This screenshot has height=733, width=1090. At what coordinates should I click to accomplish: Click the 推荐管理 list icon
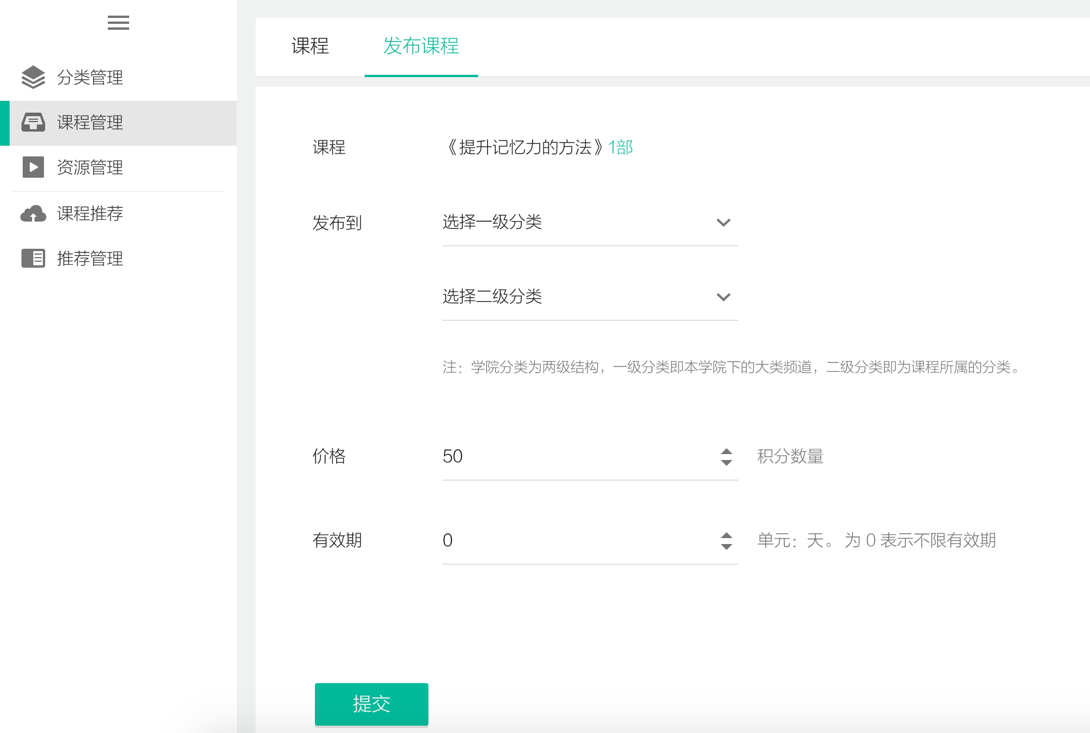coord(33,258)
